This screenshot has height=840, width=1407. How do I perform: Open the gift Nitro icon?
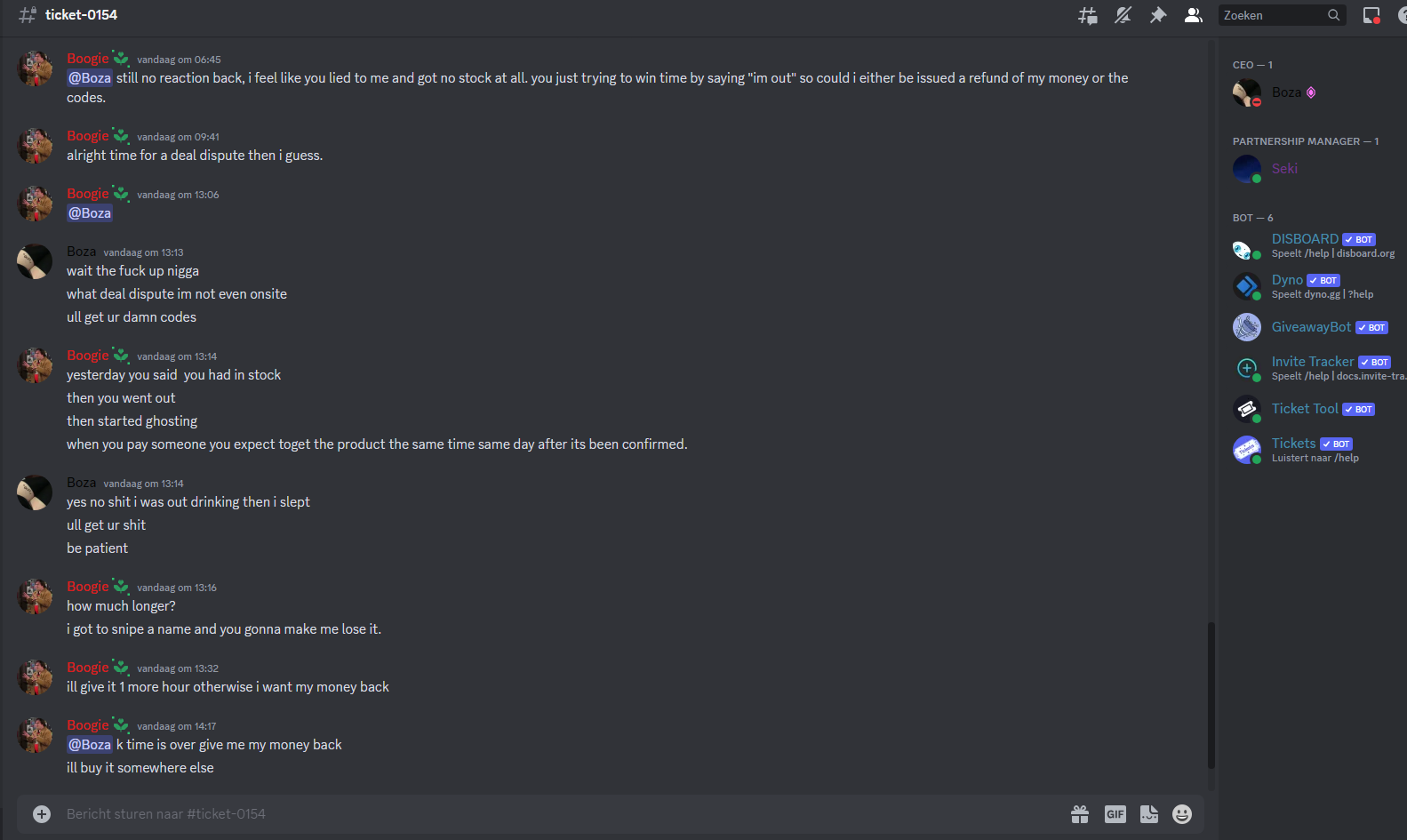click(1080, 814)
